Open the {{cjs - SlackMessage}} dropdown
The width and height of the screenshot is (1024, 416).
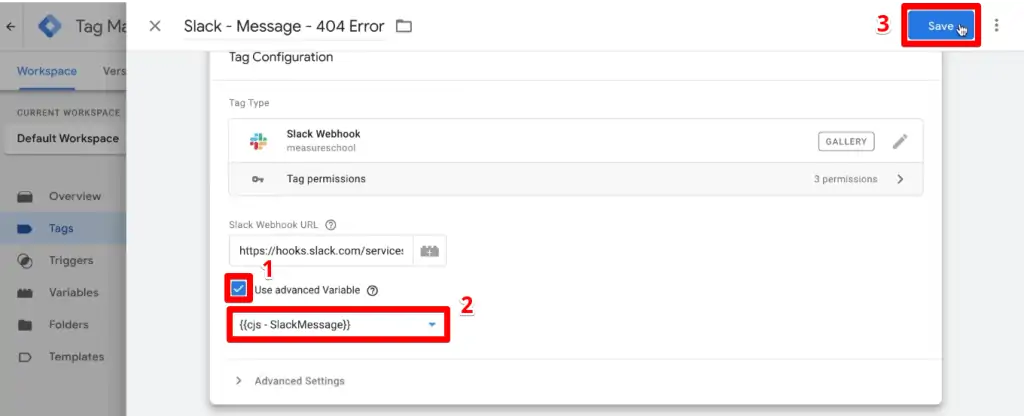(x=338, y=325)
